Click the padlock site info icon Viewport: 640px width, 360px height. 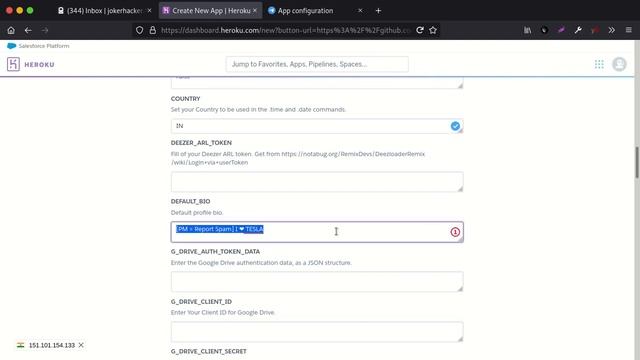(153, 30)
